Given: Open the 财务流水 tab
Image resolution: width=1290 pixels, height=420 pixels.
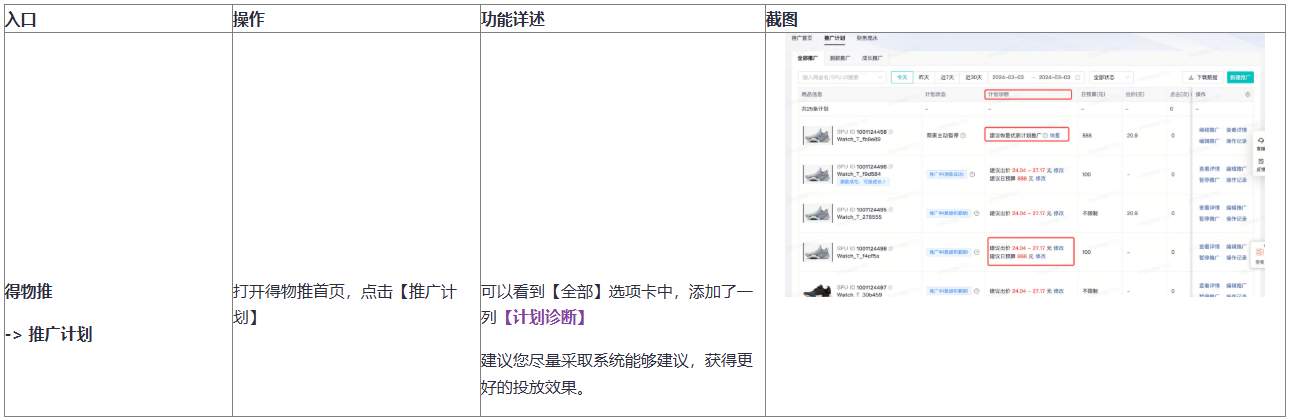Looking at the screenshot, I should (x=867, y=38).
